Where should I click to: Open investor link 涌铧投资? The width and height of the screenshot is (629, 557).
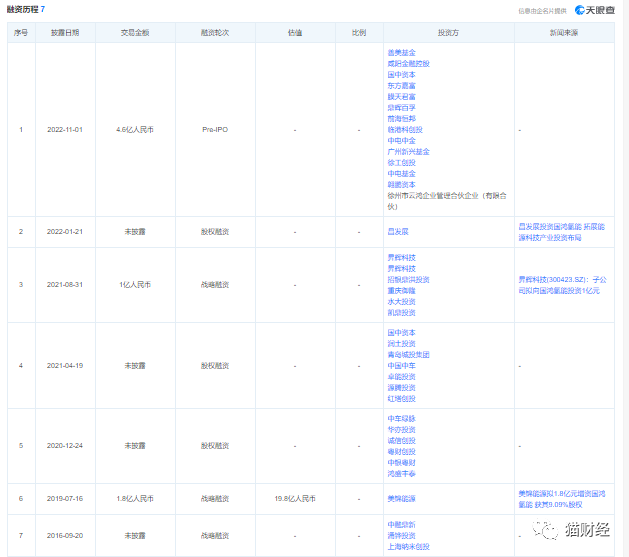pos(401,535)
